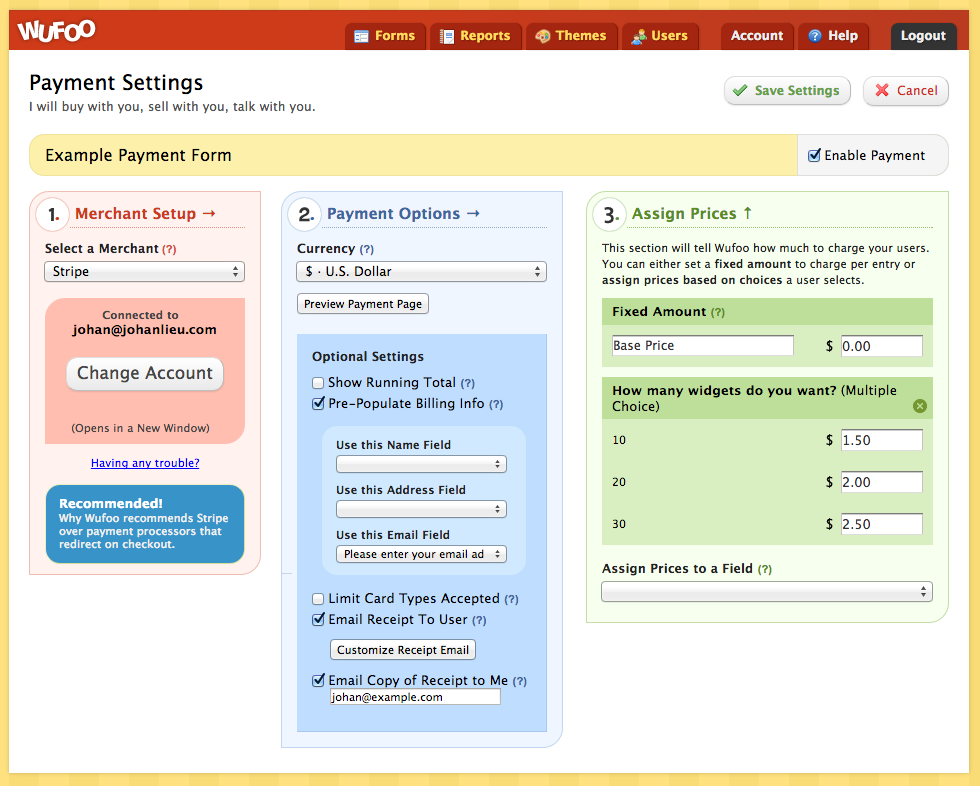Image resolution: width=980 pixels, height=786 pixels.
Task: Click Preview Payment Page
Action: click(x=362, y=304)
